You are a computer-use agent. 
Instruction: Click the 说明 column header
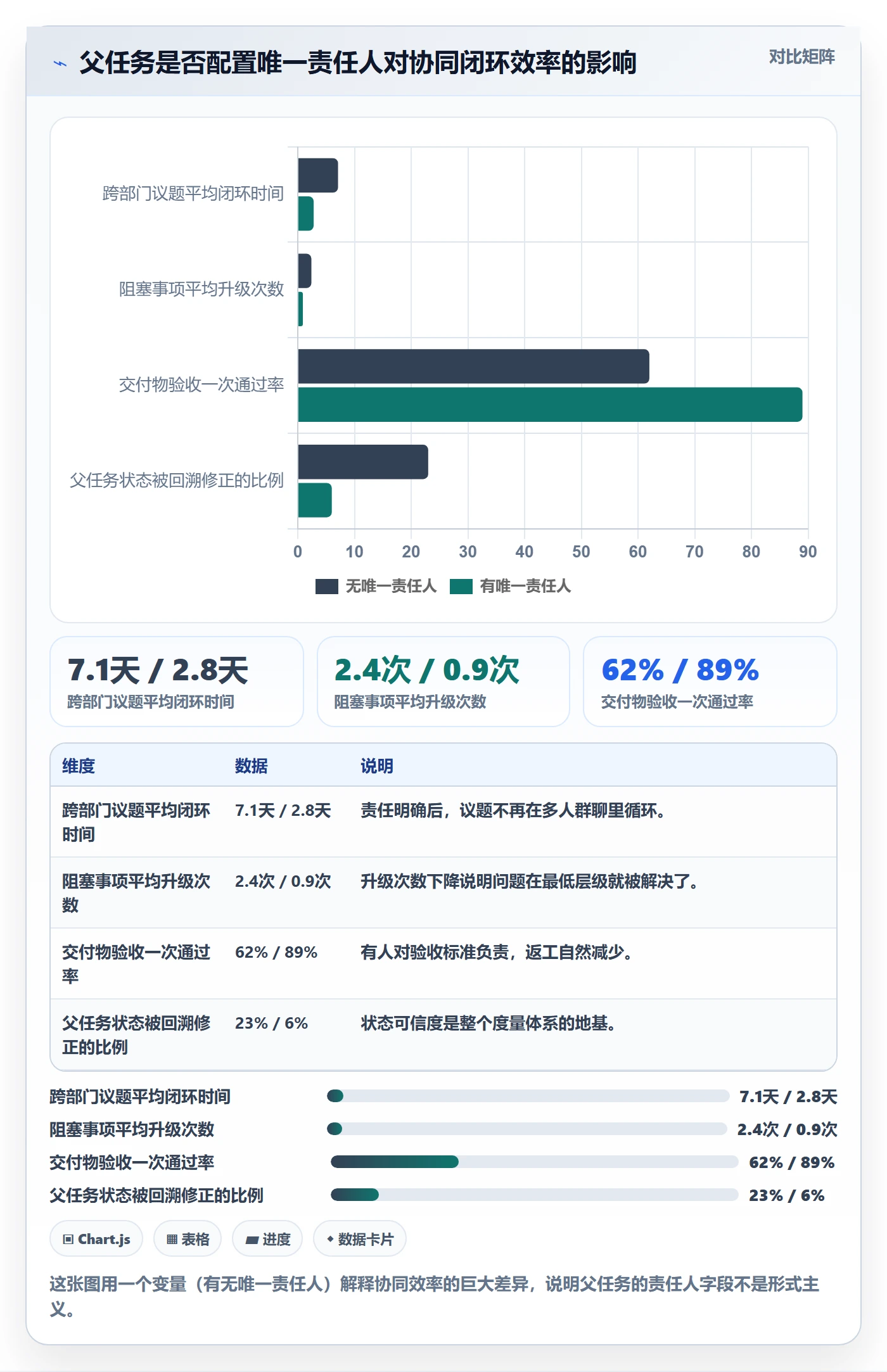(x=377, y=766)
